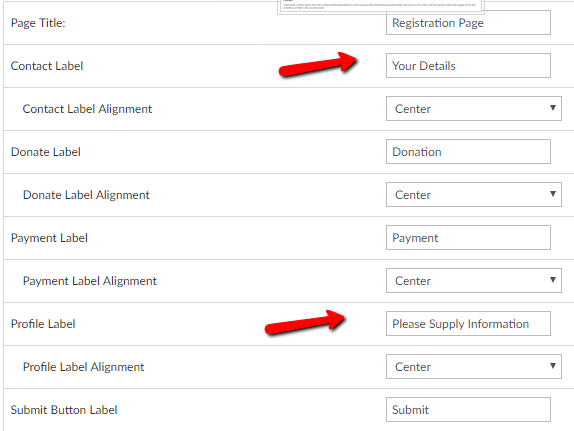Open the Payment Label Alignment combo box
Image resolution: width=574 pixels, height=431 pixels.
(x=474, y=280)
